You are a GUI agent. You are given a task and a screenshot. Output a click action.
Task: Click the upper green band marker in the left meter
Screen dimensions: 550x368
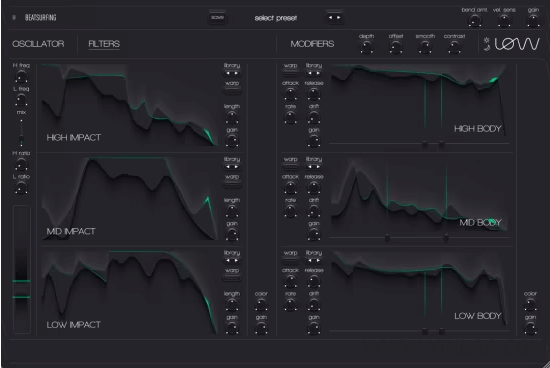[x=21, y=281]
